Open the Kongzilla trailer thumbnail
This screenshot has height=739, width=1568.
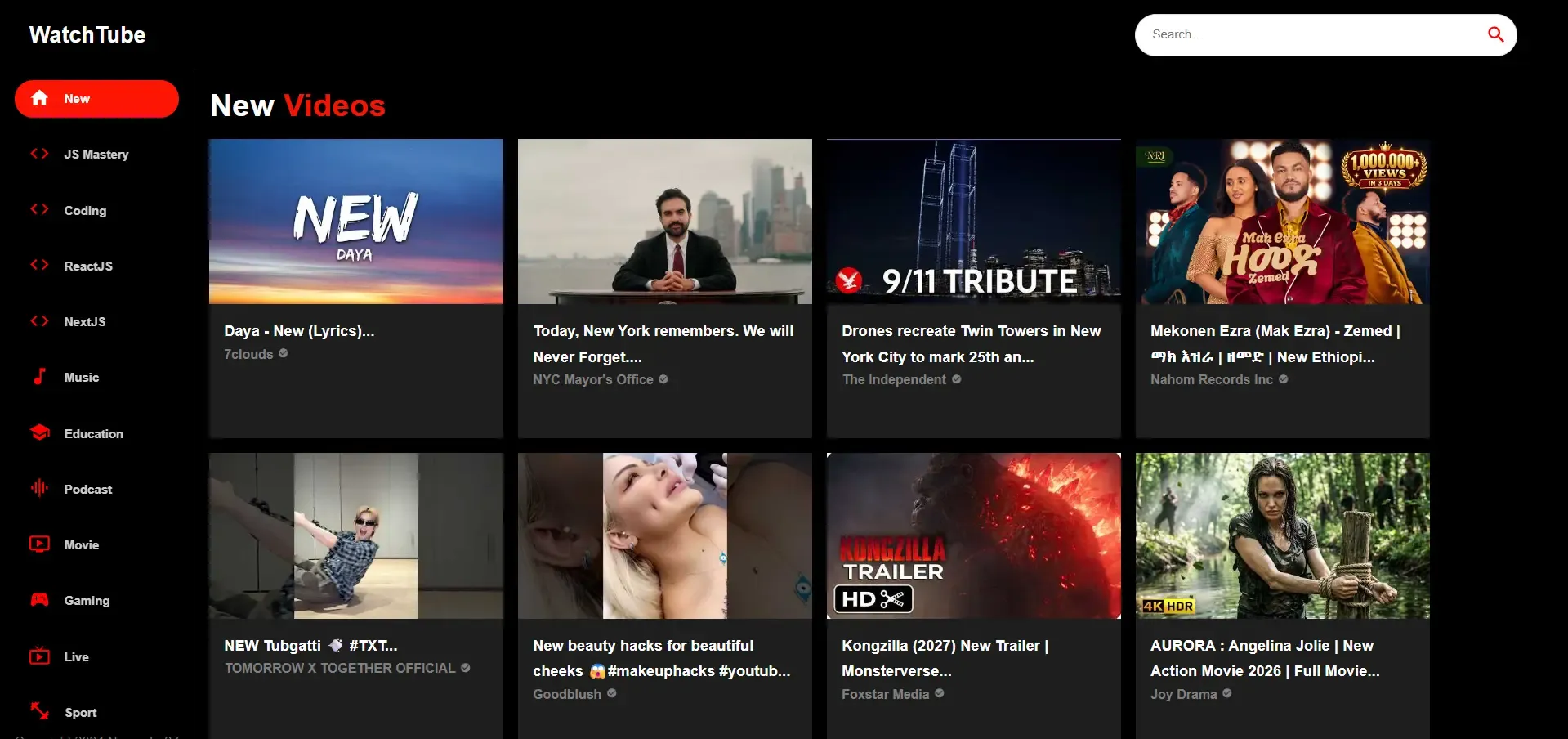click(x=974, y=535)
